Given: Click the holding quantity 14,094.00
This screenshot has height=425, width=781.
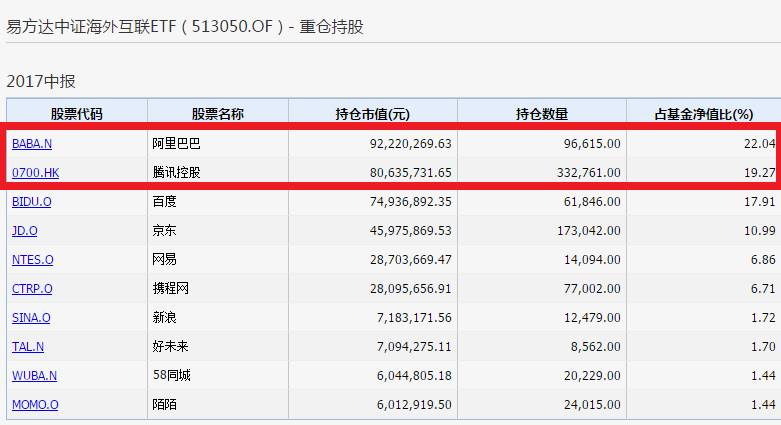Looking at the screenshot, I should 592,260.
